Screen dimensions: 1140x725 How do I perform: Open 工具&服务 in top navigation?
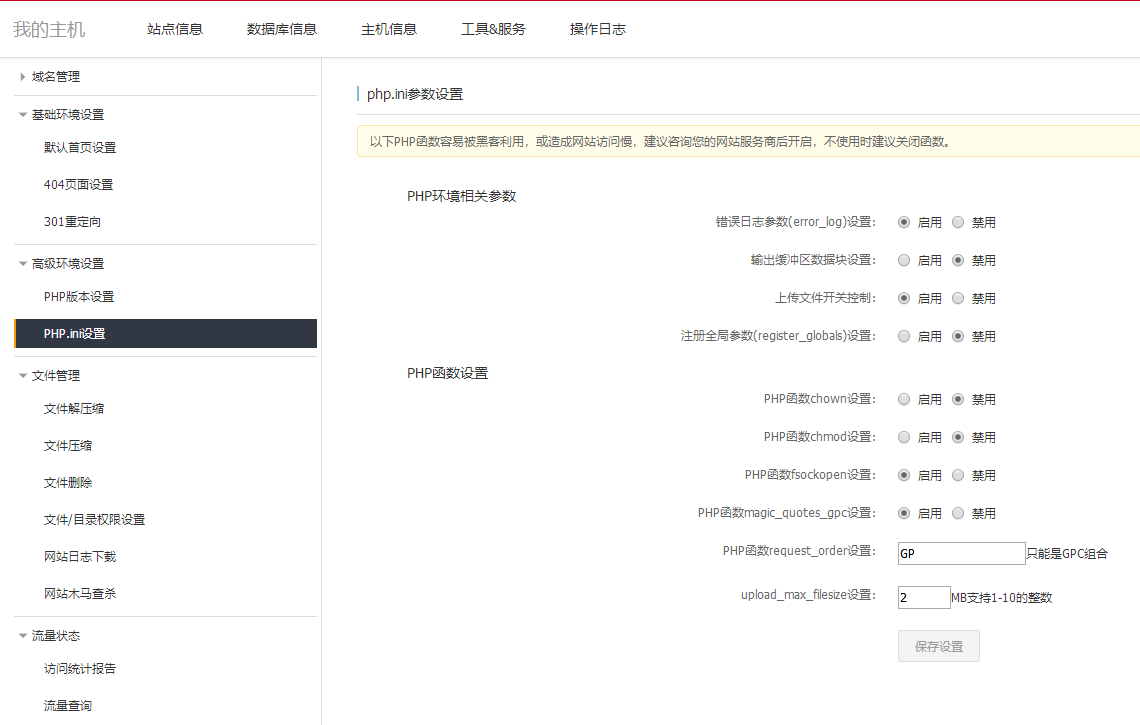493,29
